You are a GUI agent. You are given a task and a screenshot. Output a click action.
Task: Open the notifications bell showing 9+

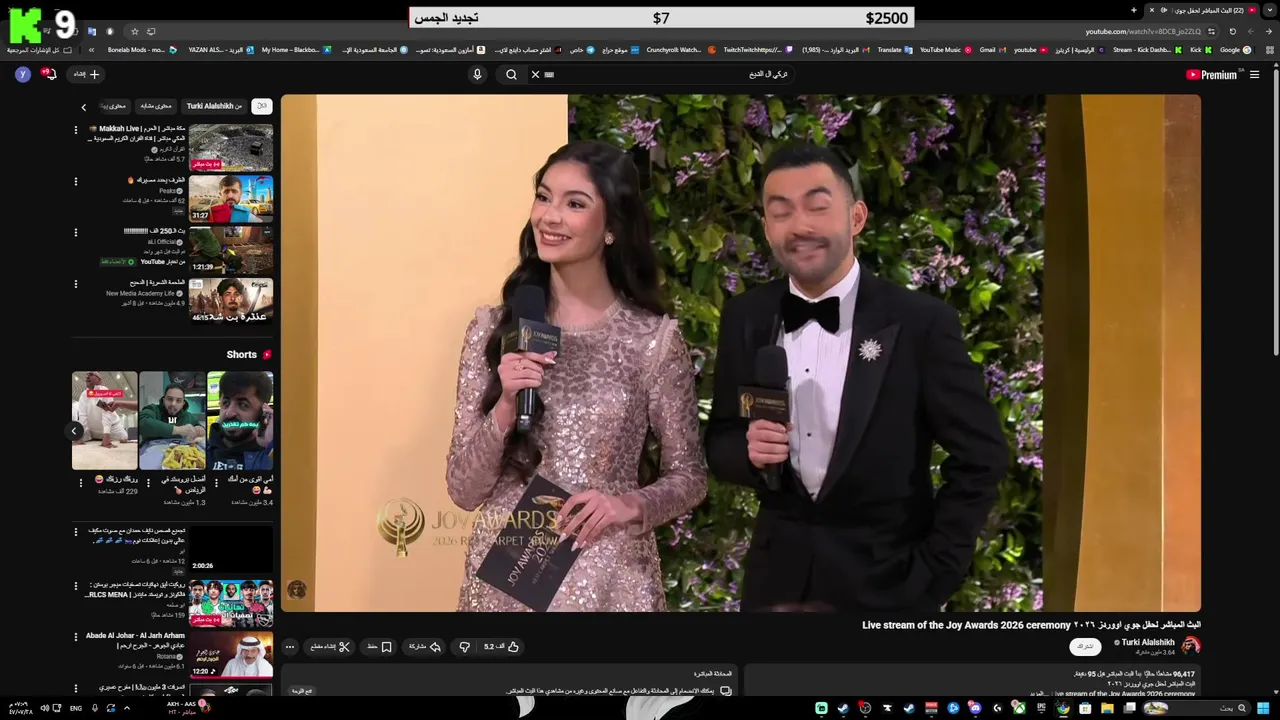tap(48, 74)
